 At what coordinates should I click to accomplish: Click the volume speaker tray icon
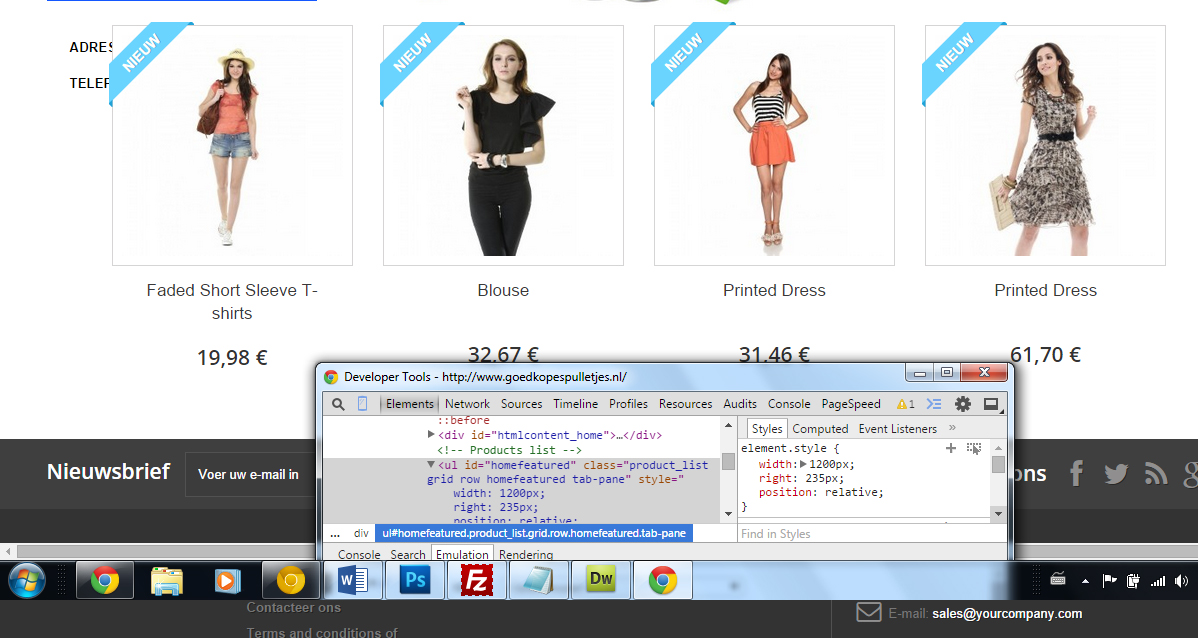[x=1181, y=581]
